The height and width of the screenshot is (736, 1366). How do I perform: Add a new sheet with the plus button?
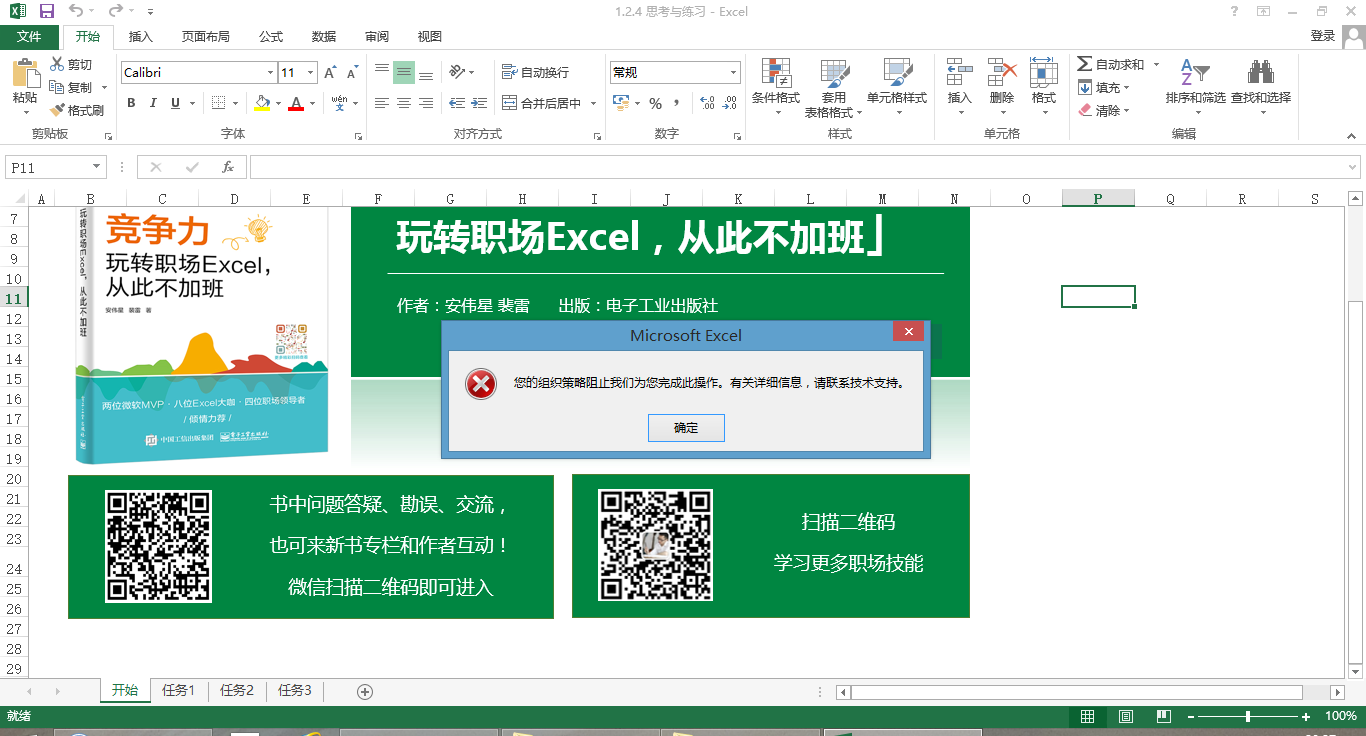click(365, 691)
